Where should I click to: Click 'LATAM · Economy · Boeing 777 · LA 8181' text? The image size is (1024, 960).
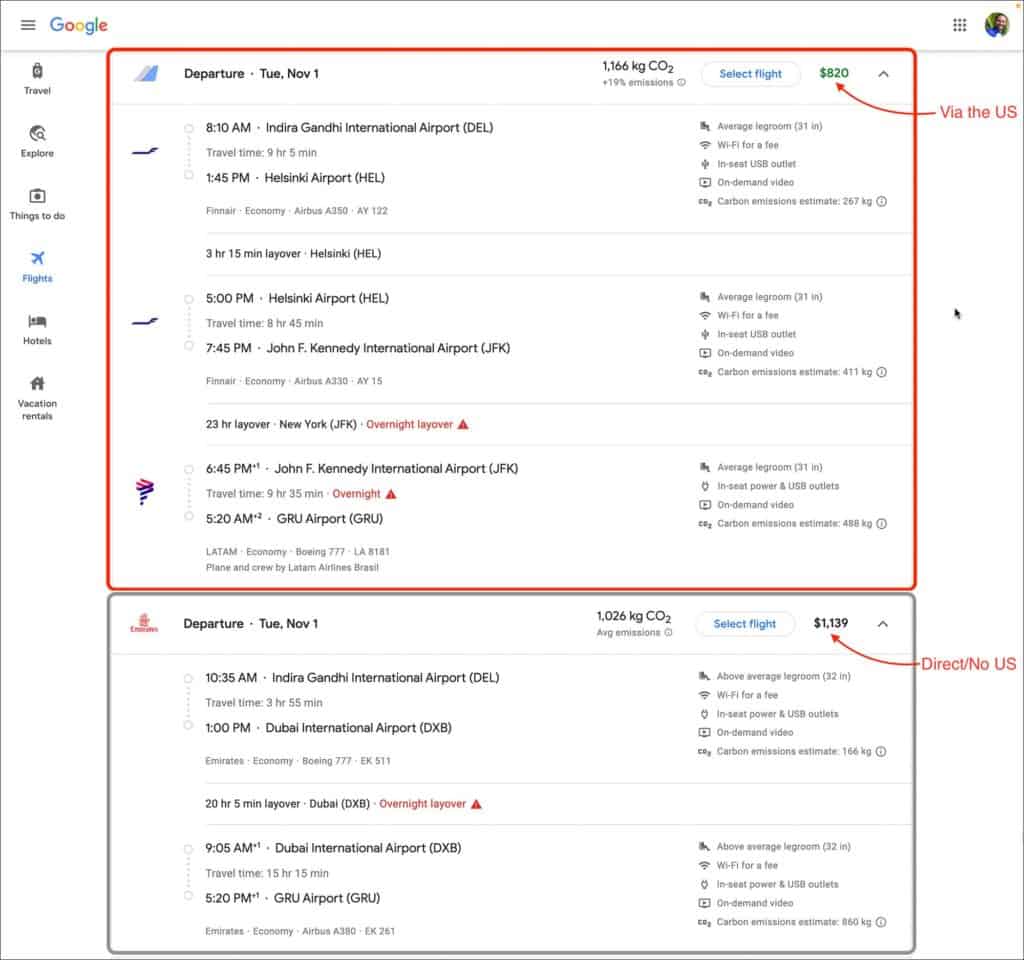coord(298,552)
